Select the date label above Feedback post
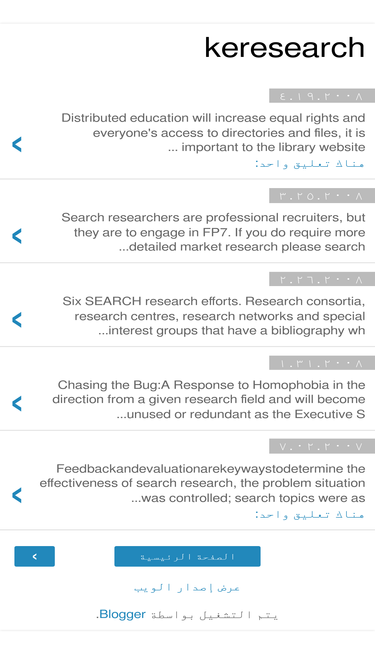Screen dimensions: 375x667 322,446
